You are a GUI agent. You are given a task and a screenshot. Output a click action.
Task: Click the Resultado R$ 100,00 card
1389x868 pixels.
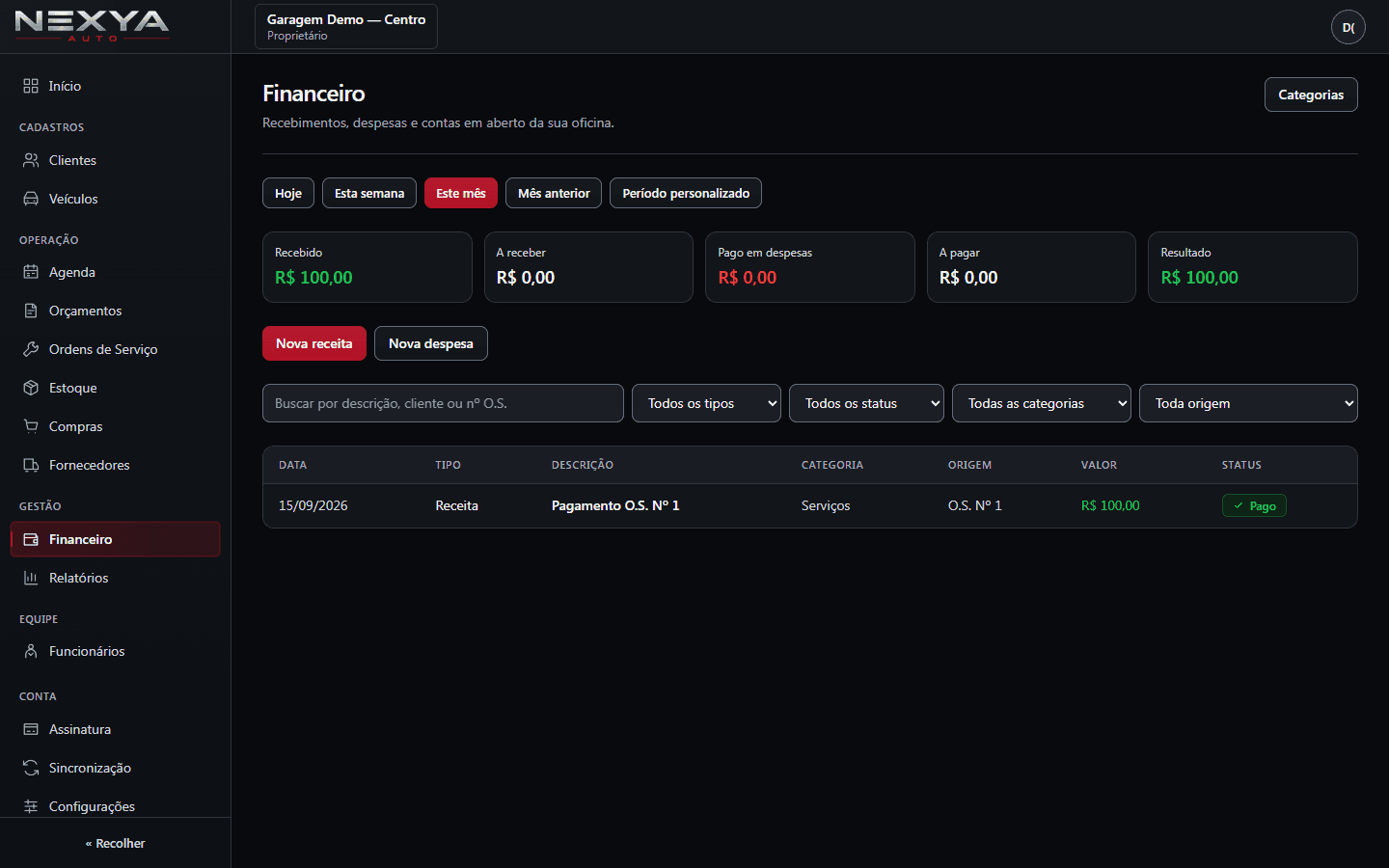point(1253,267)
